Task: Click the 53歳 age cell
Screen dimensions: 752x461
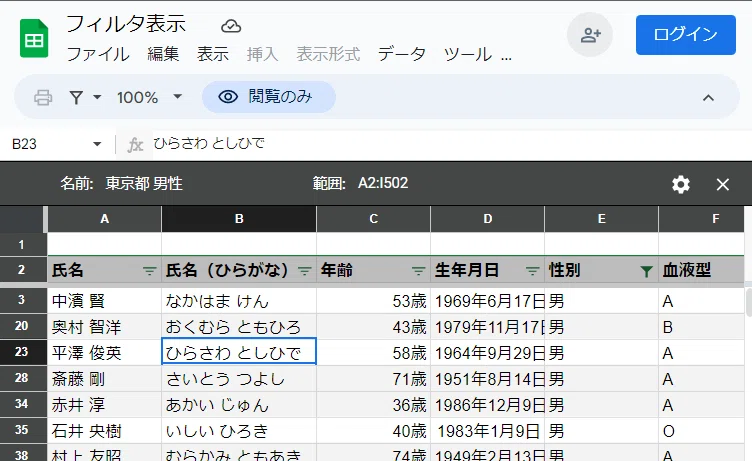Action: click(x=374, y=301)
